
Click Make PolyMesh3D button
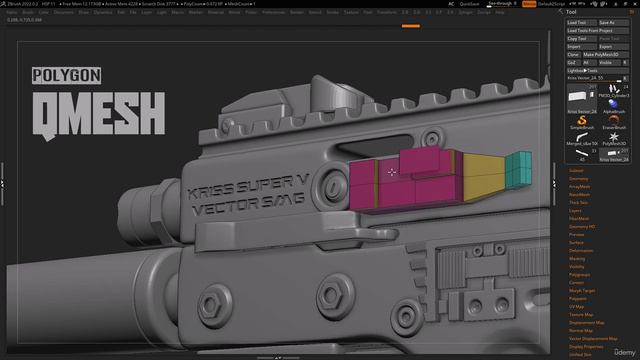605,54
